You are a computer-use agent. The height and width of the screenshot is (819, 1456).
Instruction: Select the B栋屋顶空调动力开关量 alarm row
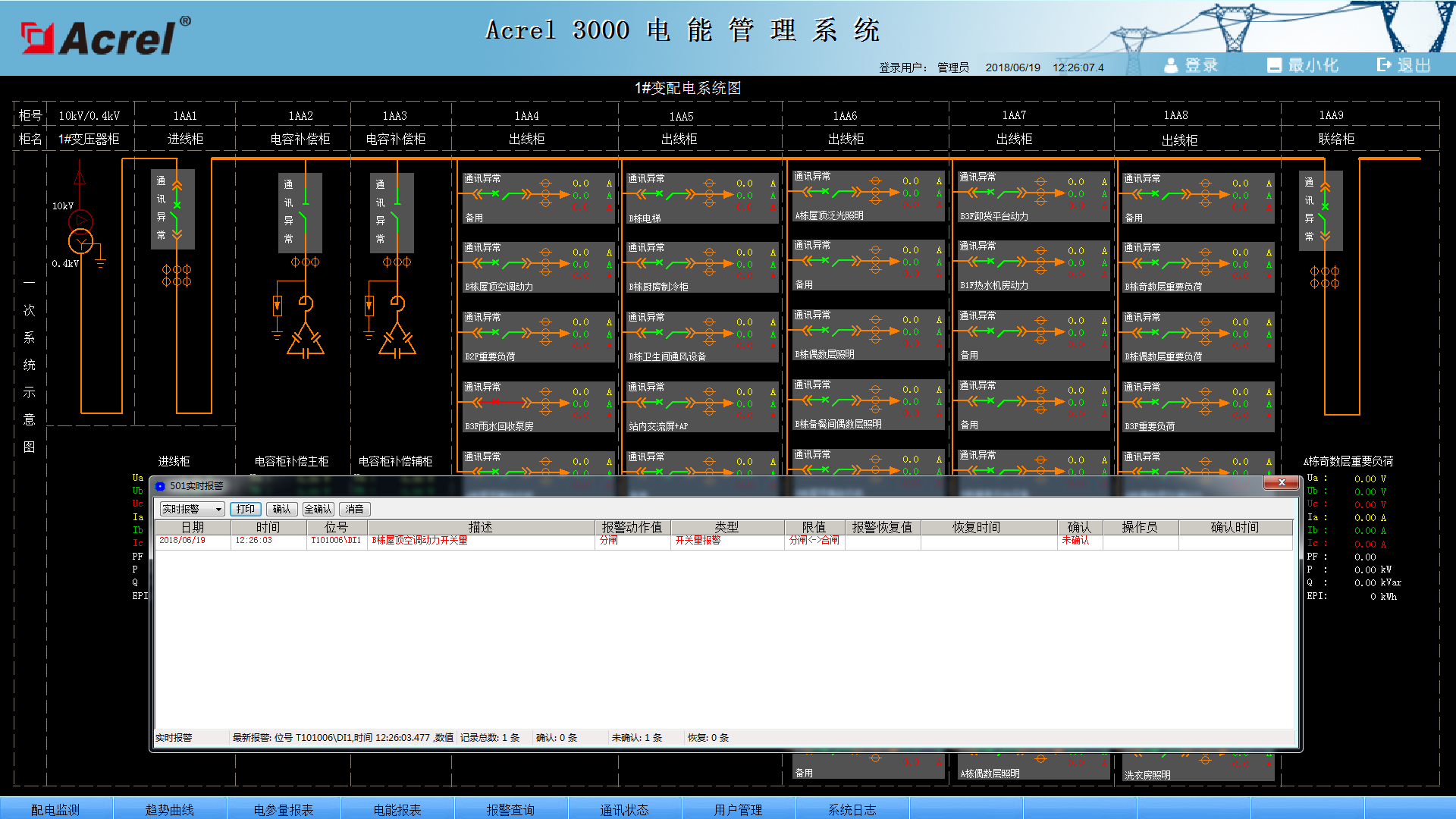[419, 541]
